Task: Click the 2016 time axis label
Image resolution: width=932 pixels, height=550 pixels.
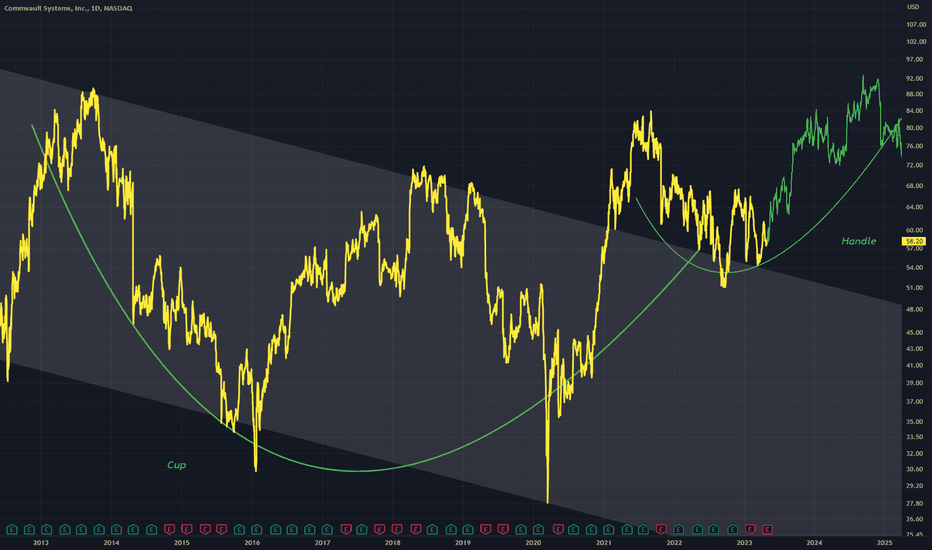Action: point(252,542)
